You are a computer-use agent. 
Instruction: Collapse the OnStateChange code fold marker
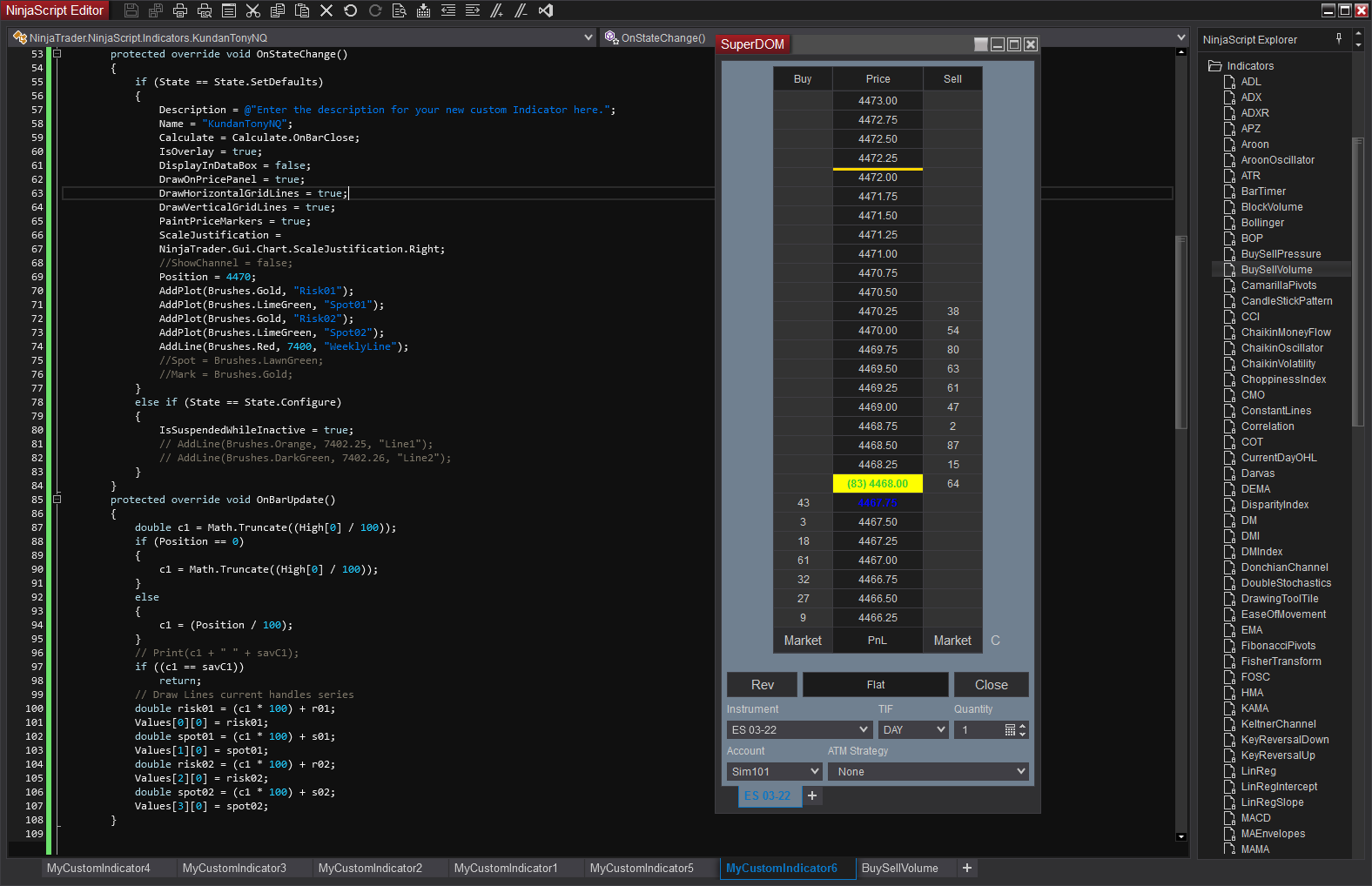pos(57,54)
